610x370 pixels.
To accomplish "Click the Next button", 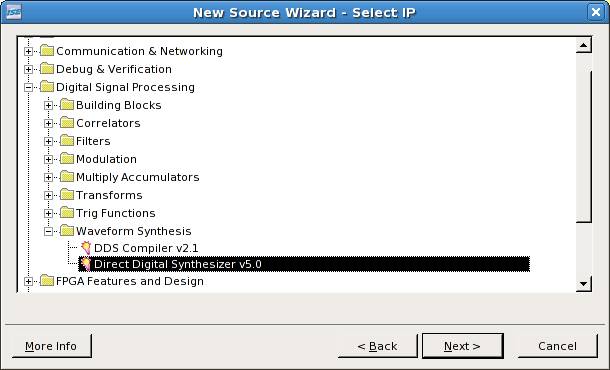I will pos(463,346).
